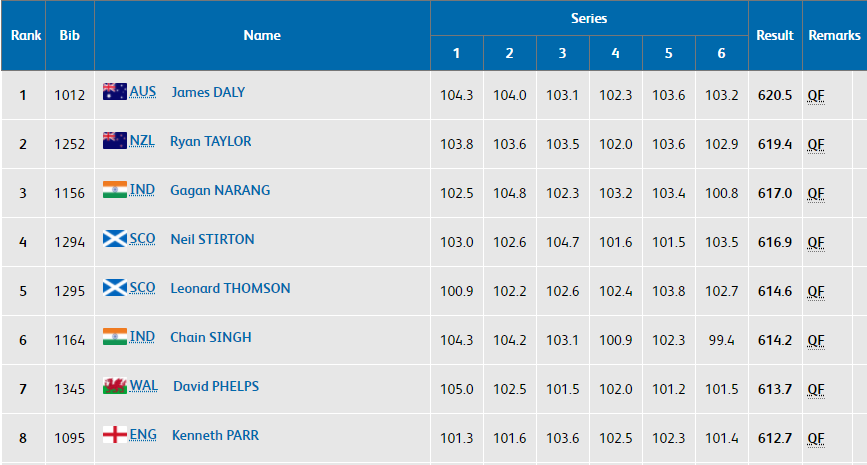Click QF remark in James Daly's row
The height and width of the screenshot is (465, 867).
coord(816,95)
